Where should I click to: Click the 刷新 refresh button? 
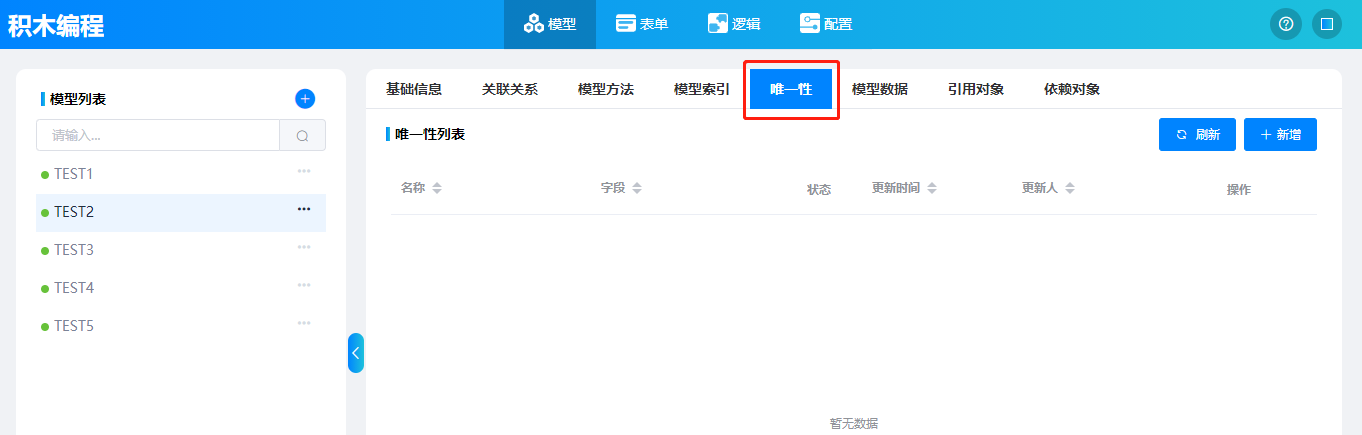click(1197, 134)
